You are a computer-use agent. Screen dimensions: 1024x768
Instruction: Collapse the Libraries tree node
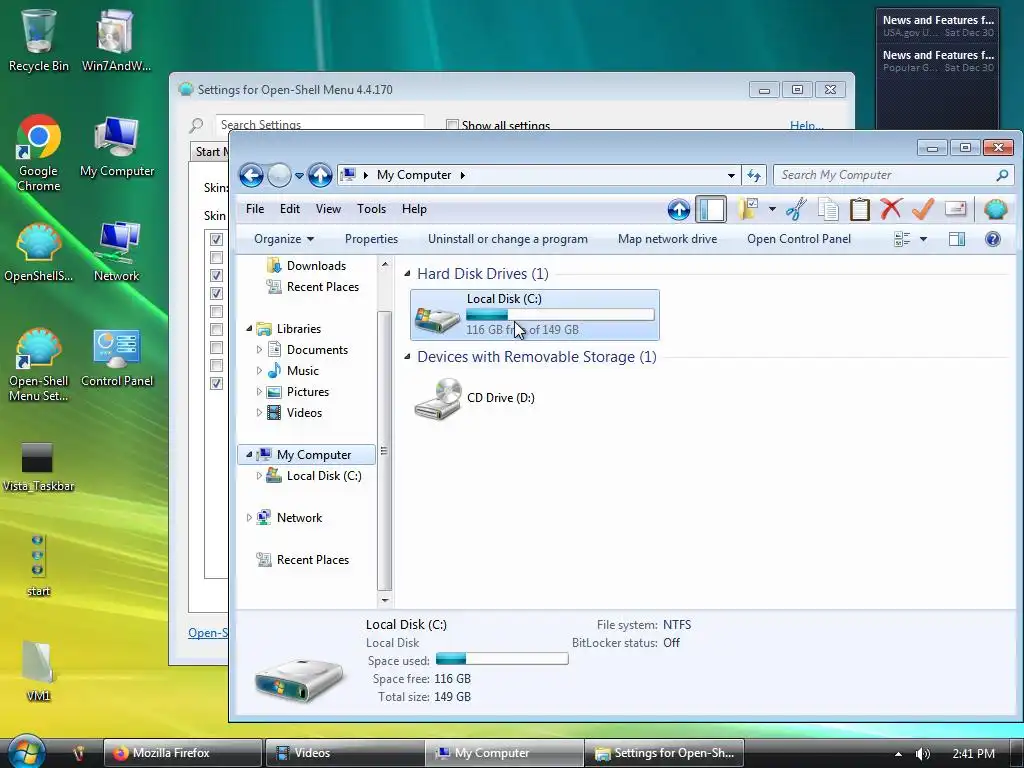click(249, 328)
